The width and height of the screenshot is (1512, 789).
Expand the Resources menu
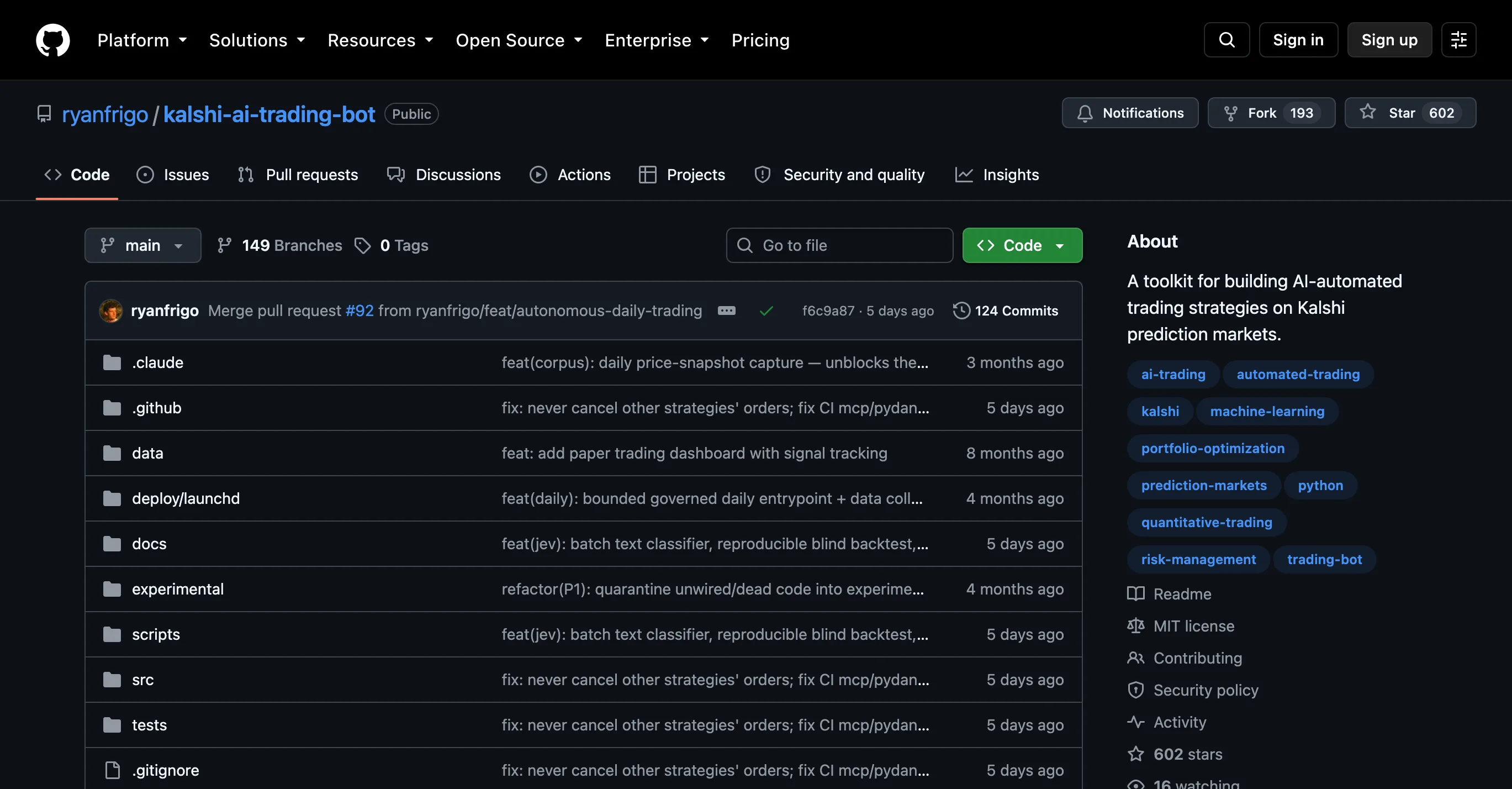(380, 40)
